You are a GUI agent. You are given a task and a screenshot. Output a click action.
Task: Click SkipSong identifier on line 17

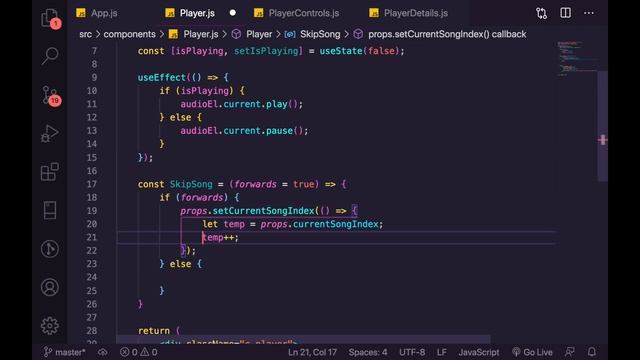(x=191, y=184)
